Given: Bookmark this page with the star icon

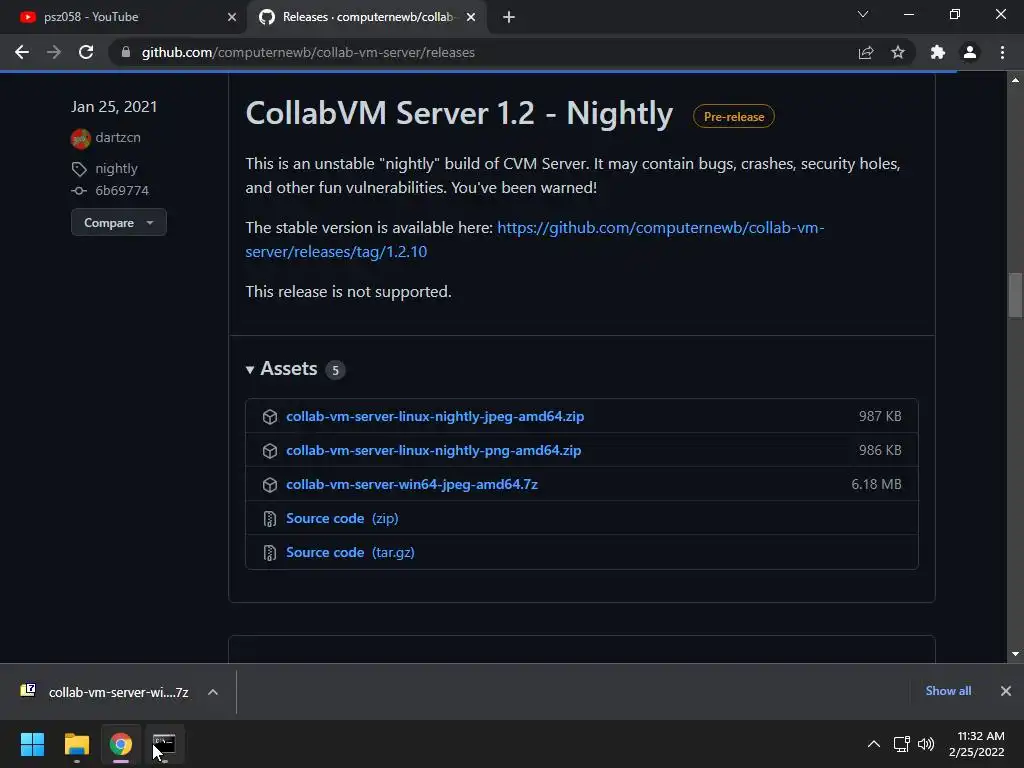Looking at the screenshot, I should [898, 52].
